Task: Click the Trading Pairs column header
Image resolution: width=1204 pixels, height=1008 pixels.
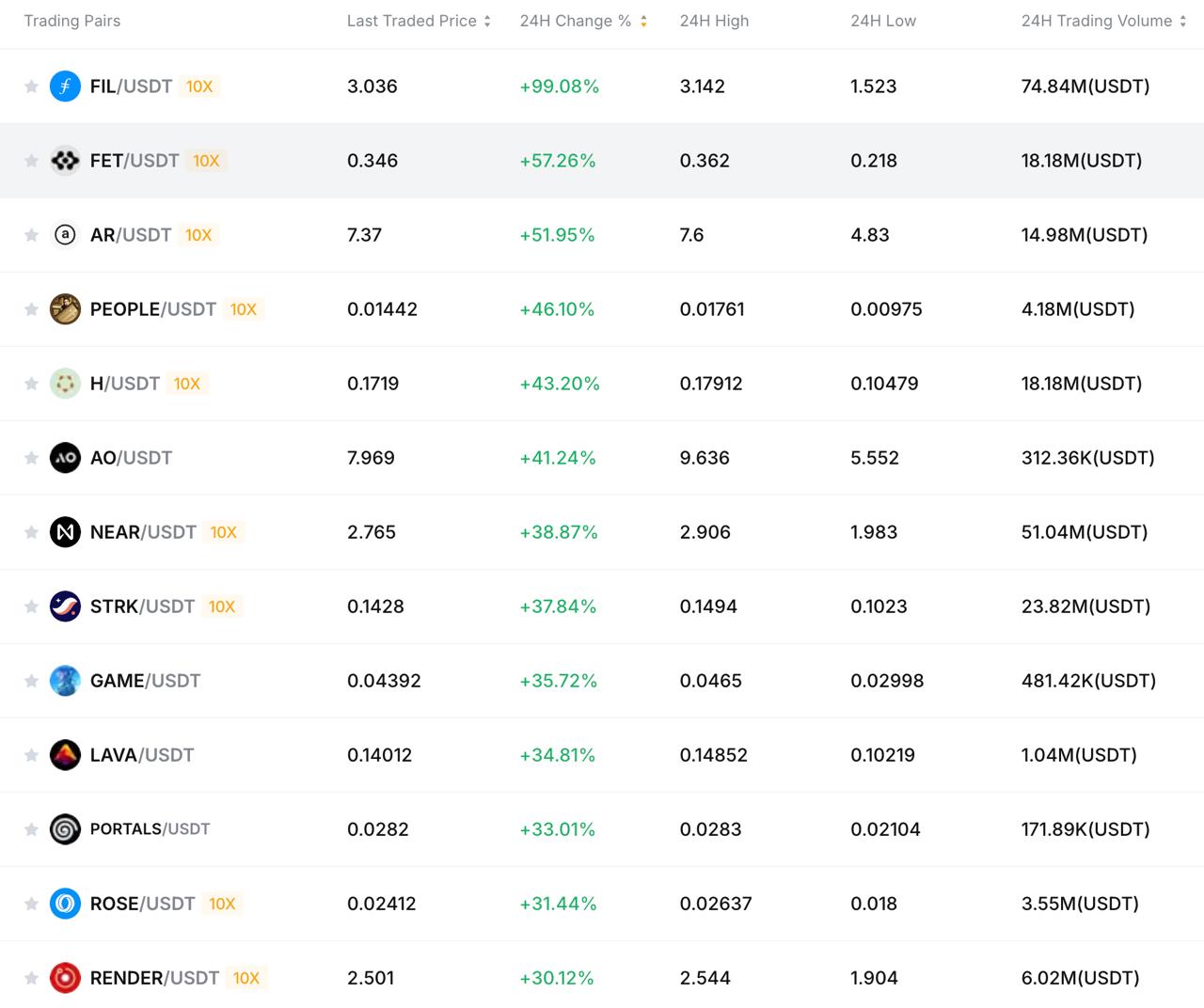Action: [x=72, y=21]
